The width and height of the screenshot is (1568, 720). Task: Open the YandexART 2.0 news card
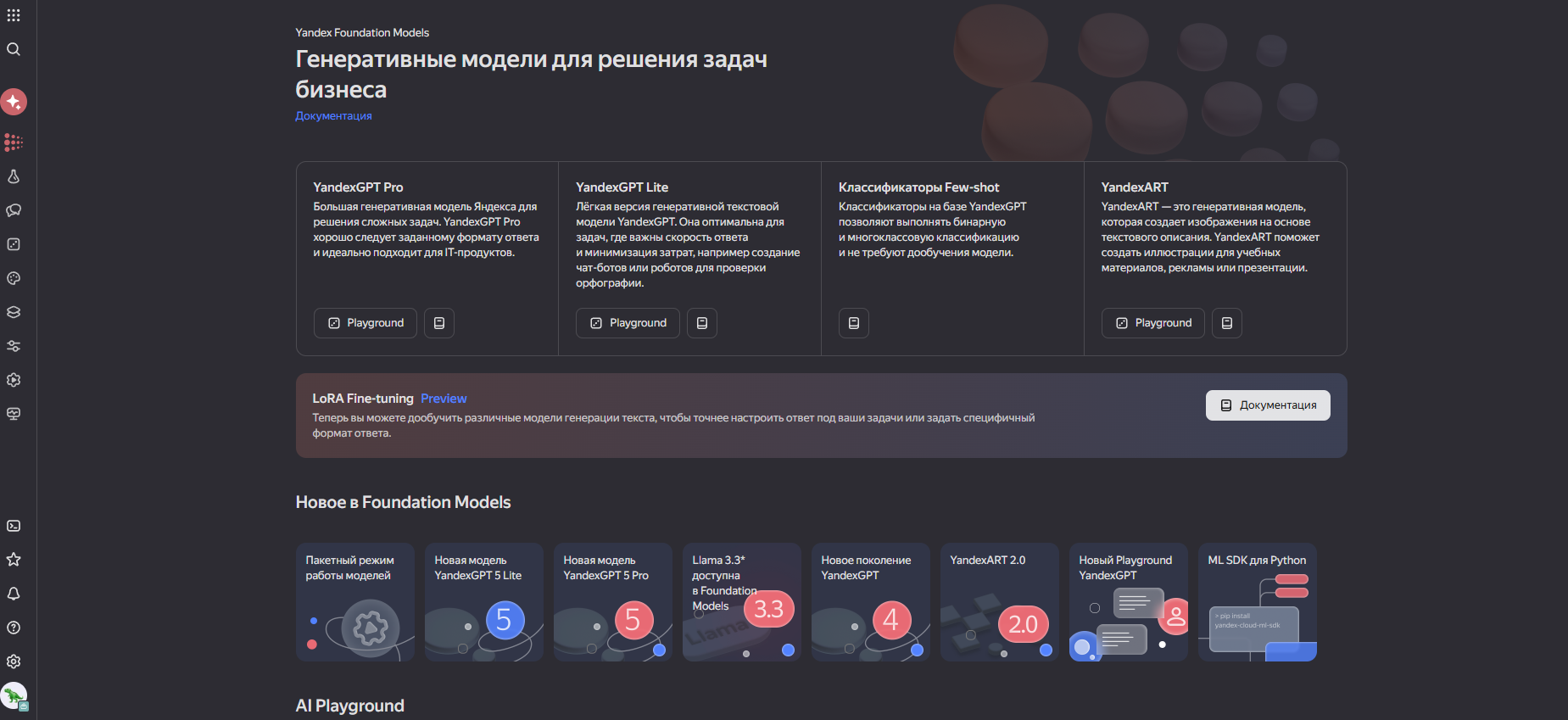1000,602
